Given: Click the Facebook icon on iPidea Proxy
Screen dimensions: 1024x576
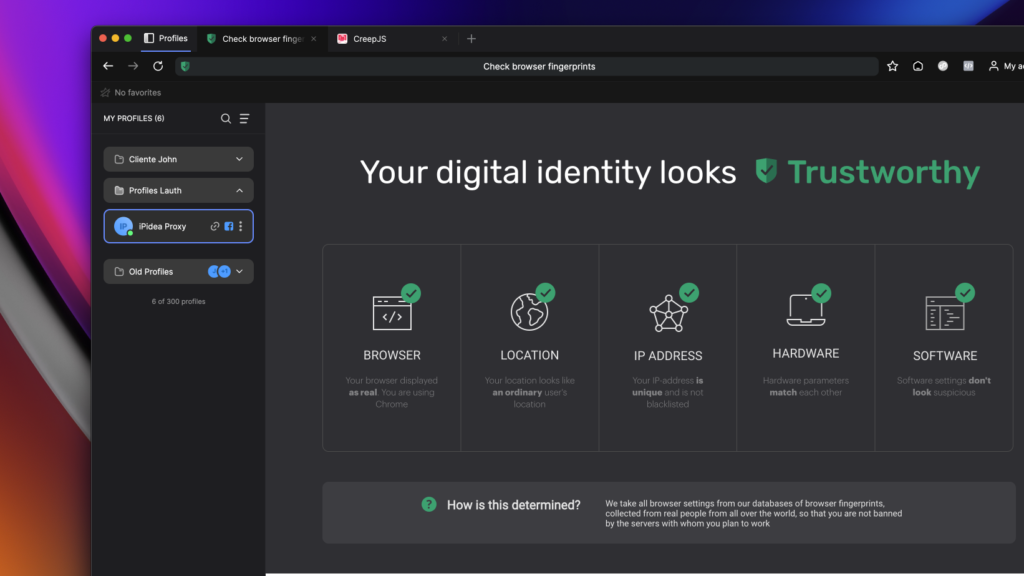Looking at the screenshot, I should 228,227.
